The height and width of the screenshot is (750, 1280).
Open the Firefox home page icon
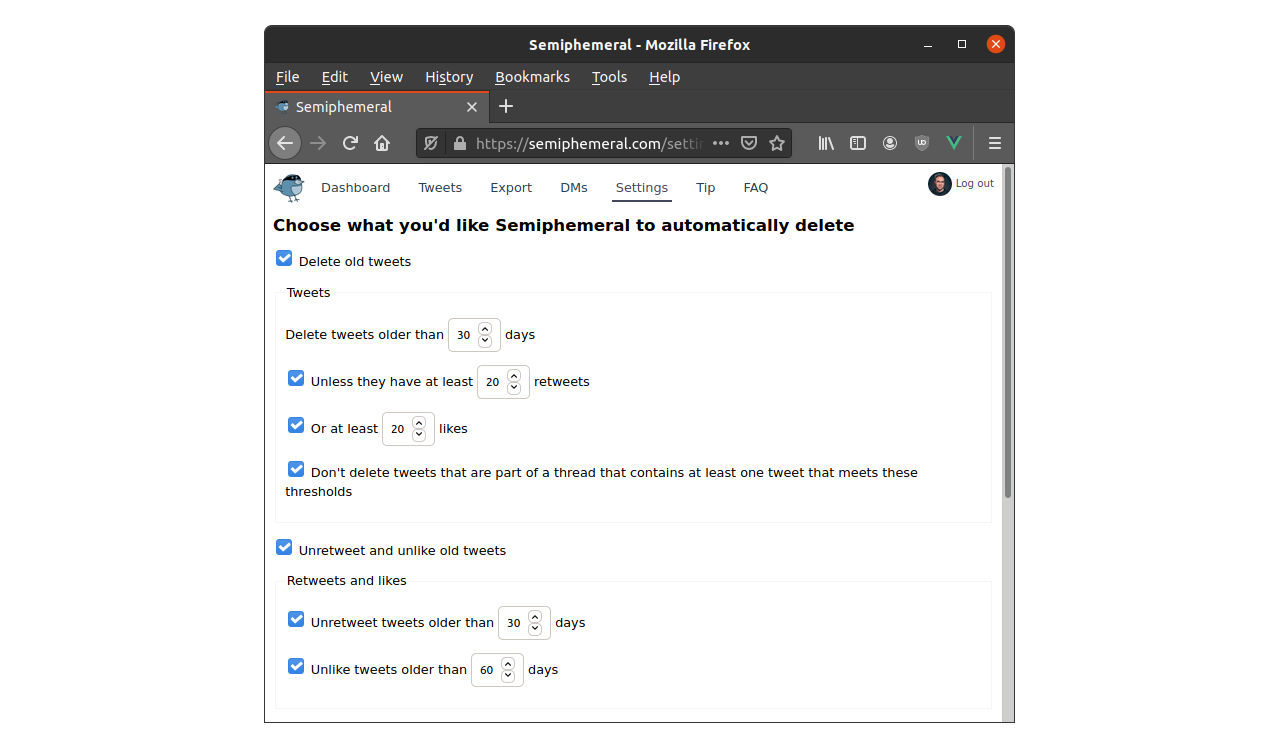(382, 143)
